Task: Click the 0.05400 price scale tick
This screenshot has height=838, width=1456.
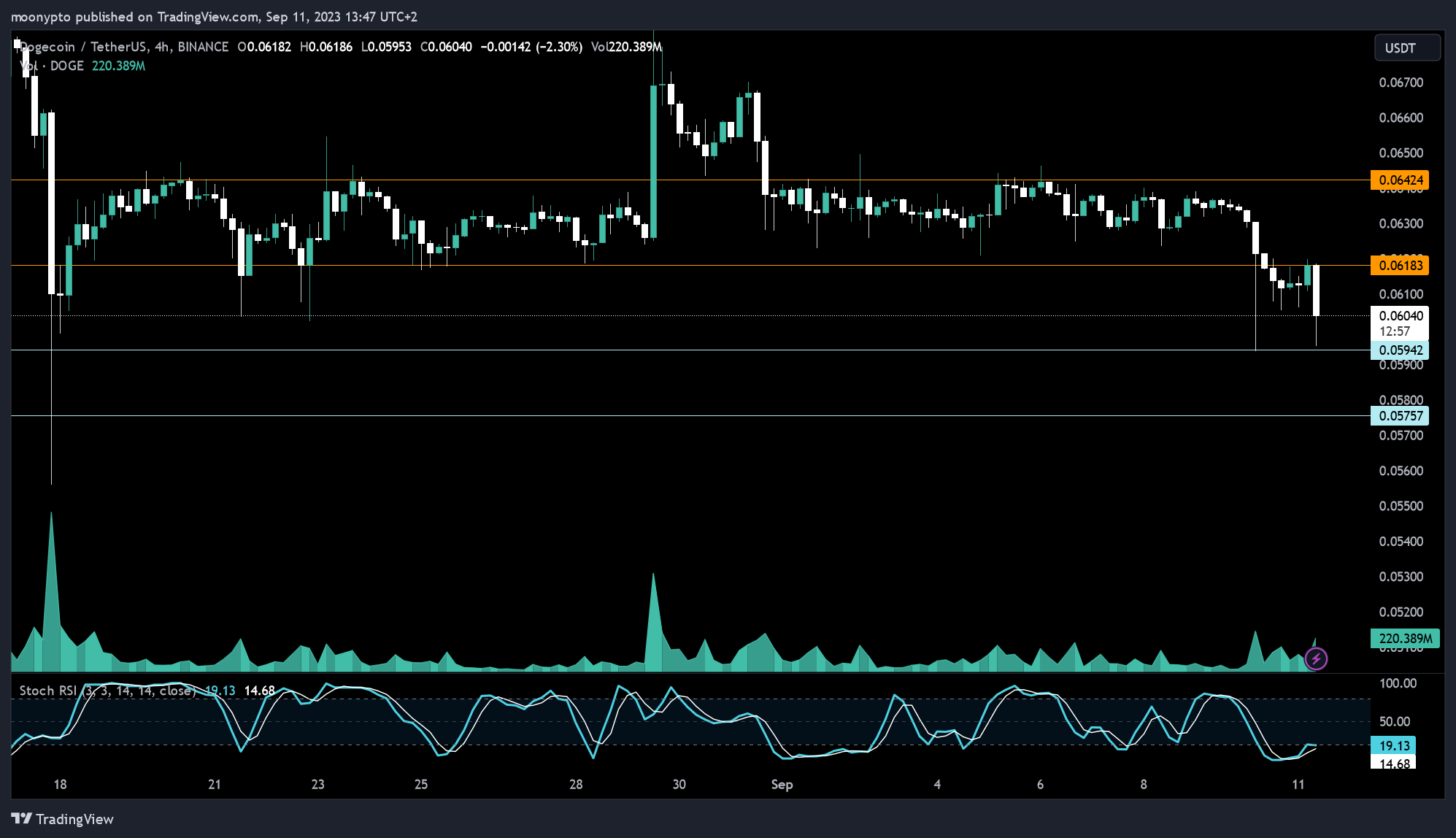Action: [x=1401, y=541]
